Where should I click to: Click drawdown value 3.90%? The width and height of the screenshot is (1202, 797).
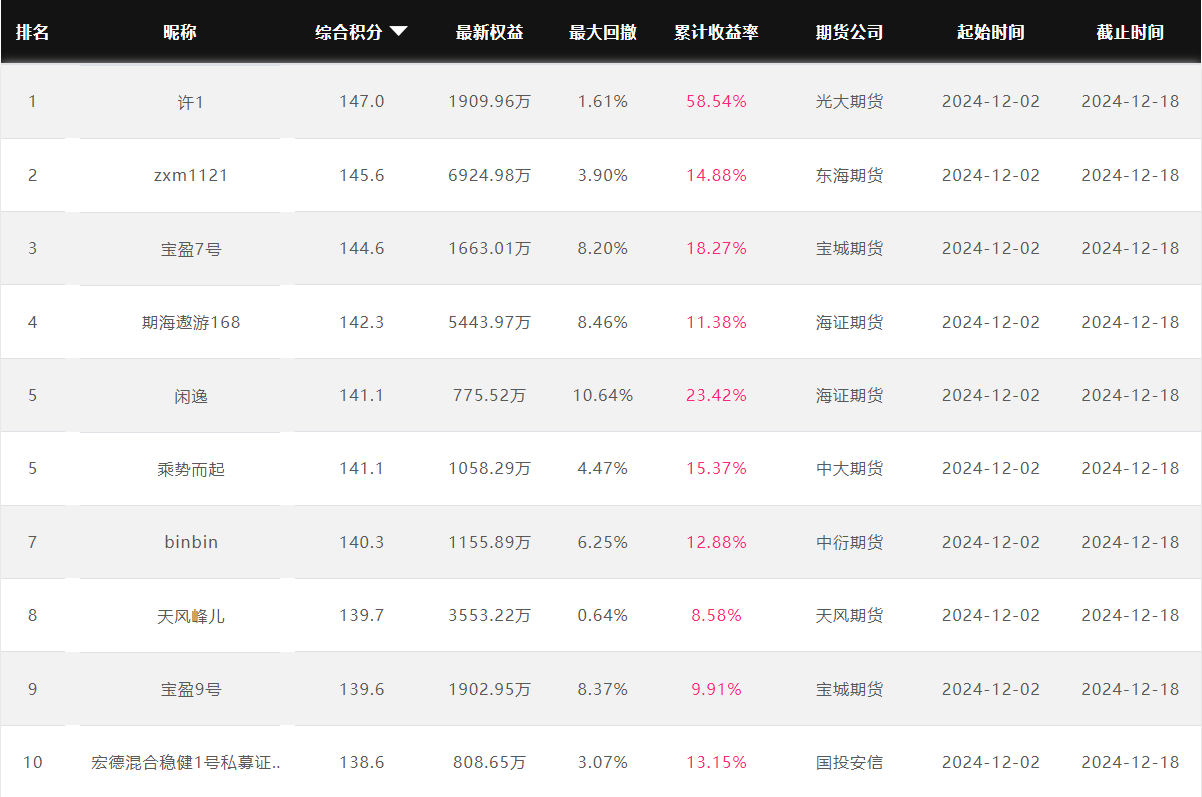pyautogui.click(x=603, y=175)
